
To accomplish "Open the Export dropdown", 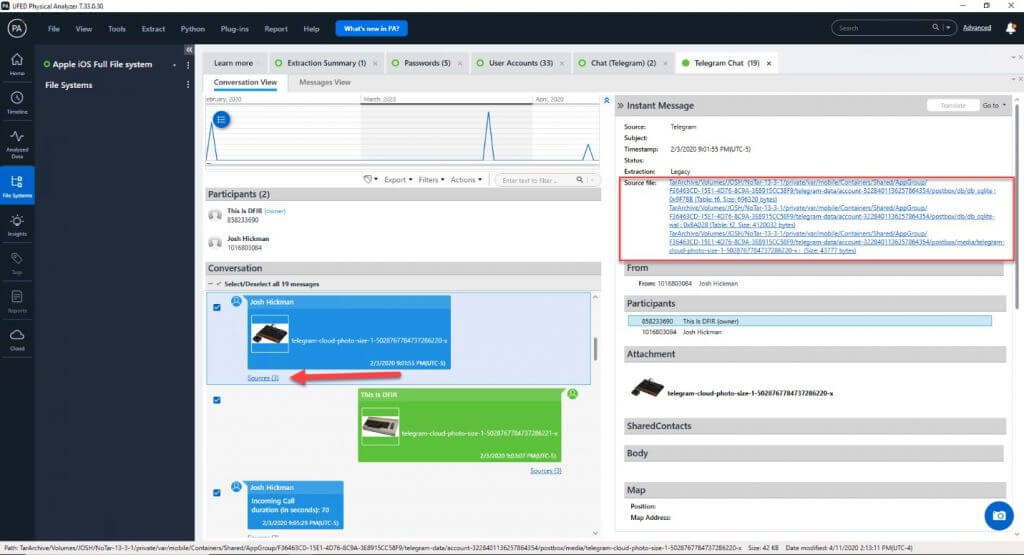I will pos(398,180).
